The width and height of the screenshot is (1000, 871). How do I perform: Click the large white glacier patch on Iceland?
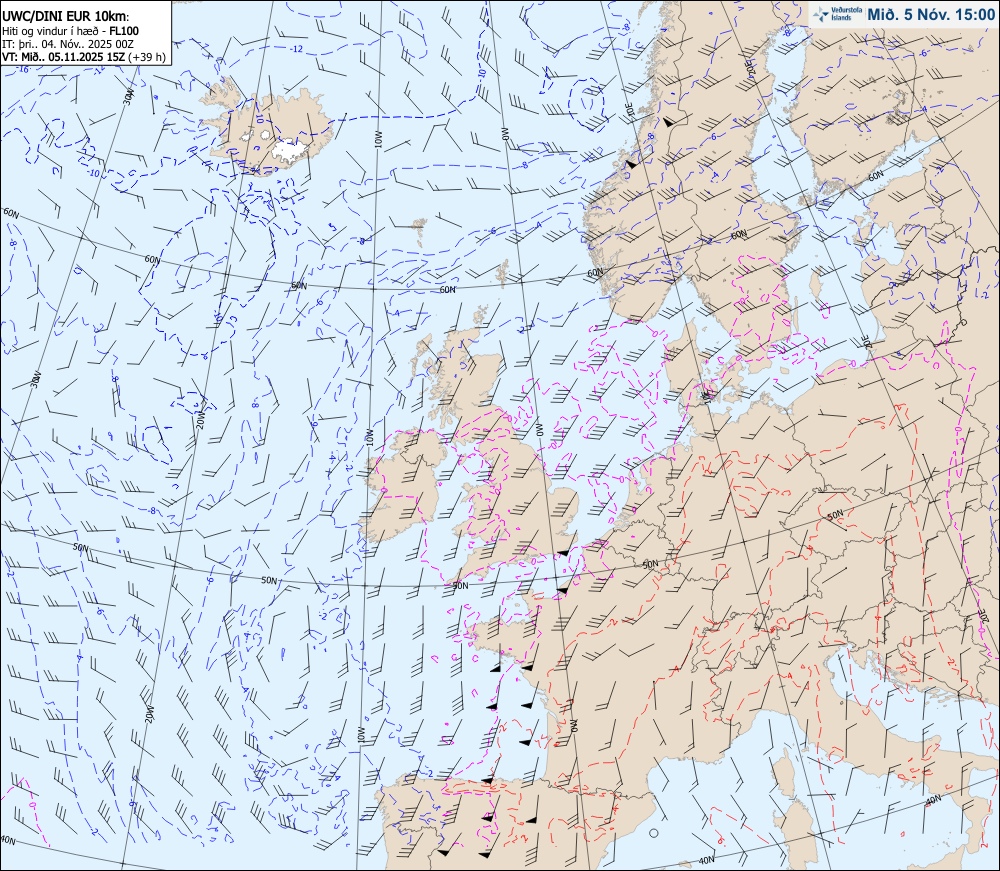click(290, 150)
